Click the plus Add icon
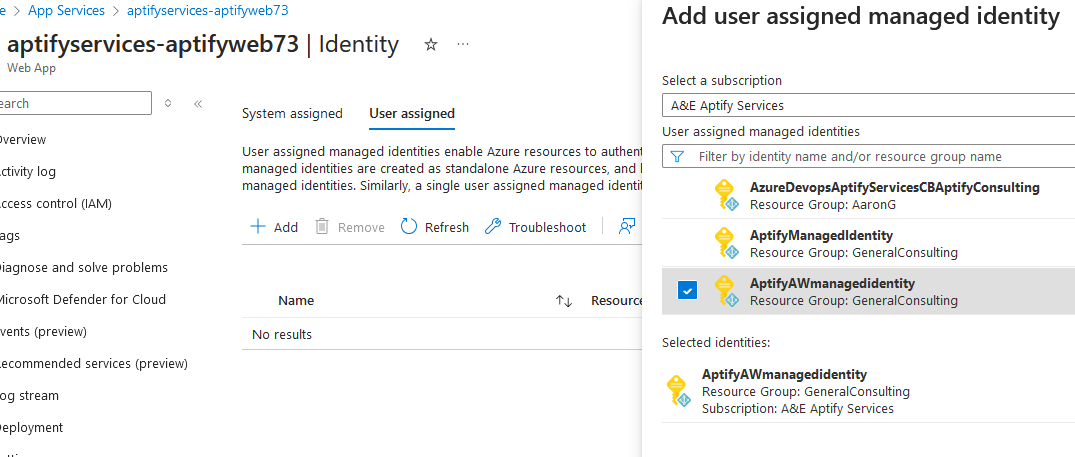 pos(258,227)
